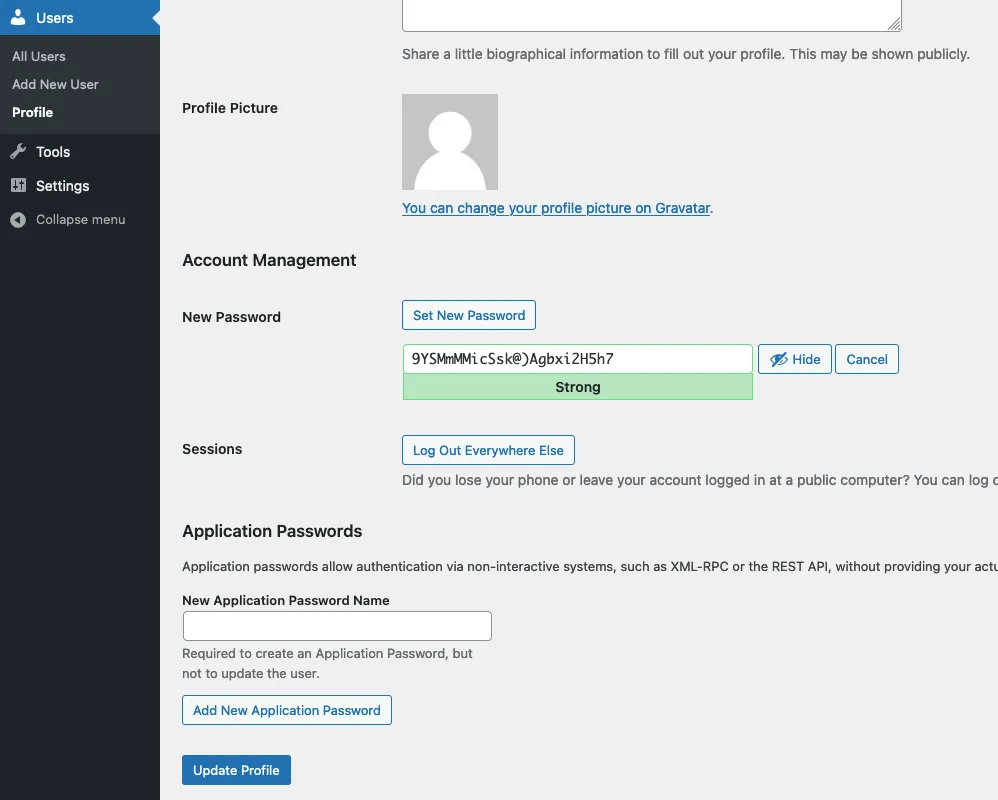Screen dimensions: 998x800
Task: Focus the New Application Password Name field
Action: [x=337, y=626]
